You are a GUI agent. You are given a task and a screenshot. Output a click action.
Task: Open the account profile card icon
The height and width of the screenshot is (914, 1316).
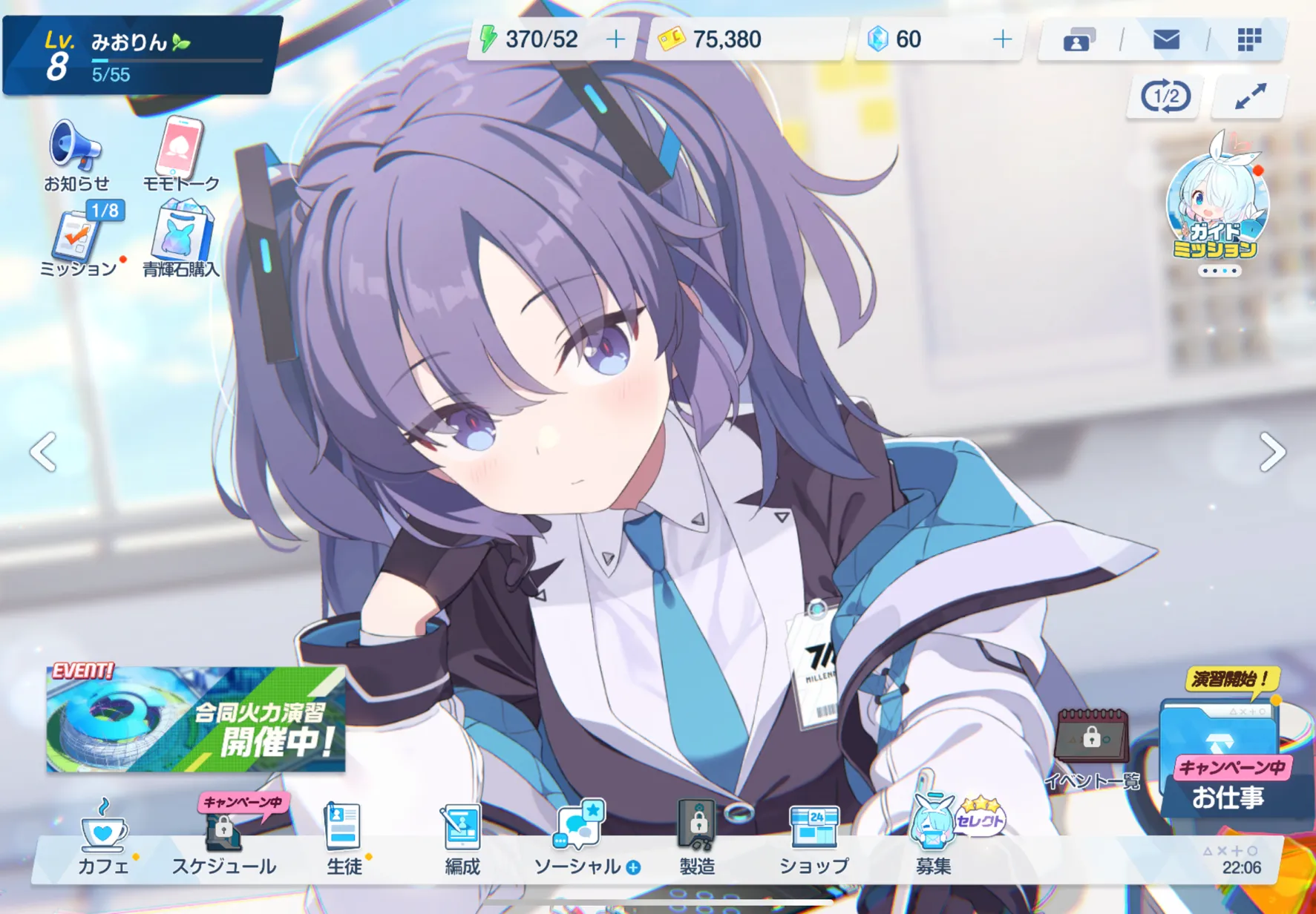coord(1079,39)
